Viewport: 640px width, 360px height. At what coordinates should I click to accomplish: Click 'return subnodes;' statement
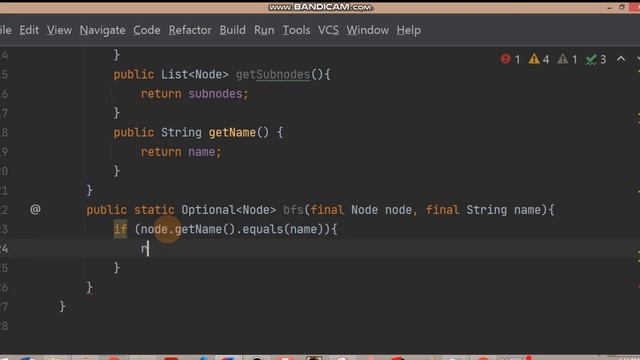195,94
